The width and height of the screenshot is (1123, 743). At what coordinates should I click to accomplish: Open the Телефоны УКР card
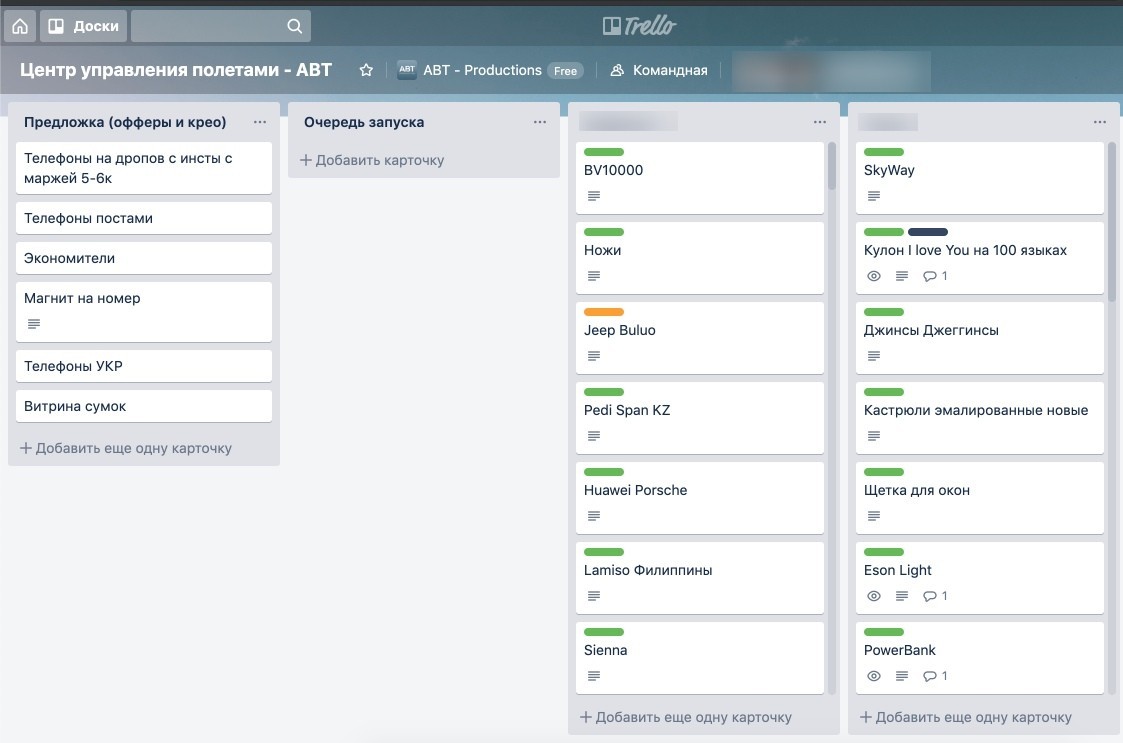pos(144,366)
